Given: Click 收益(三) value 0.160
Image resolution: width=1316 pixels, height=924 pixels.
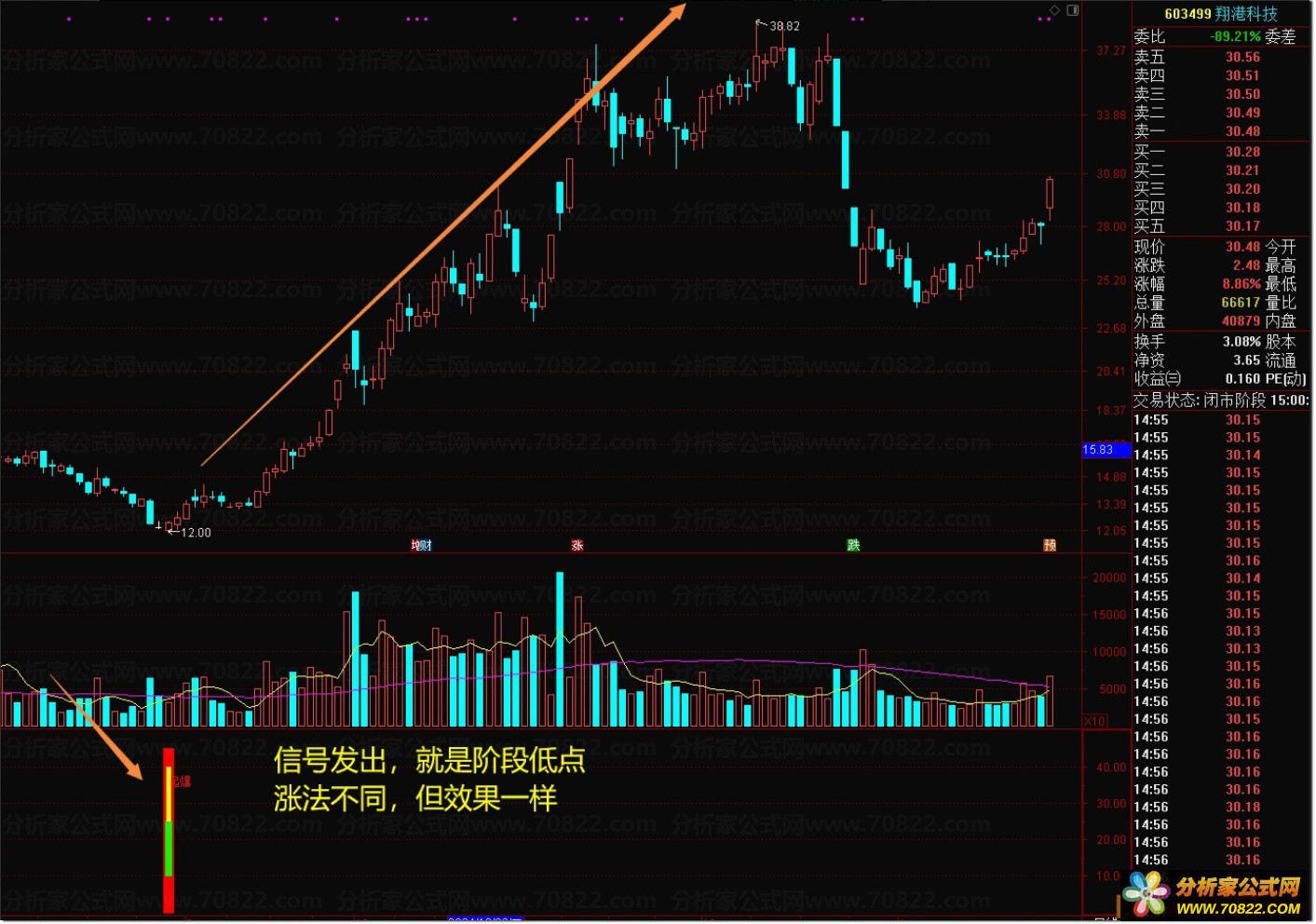Looking at the screenshot, I should tap(1242, 379).
